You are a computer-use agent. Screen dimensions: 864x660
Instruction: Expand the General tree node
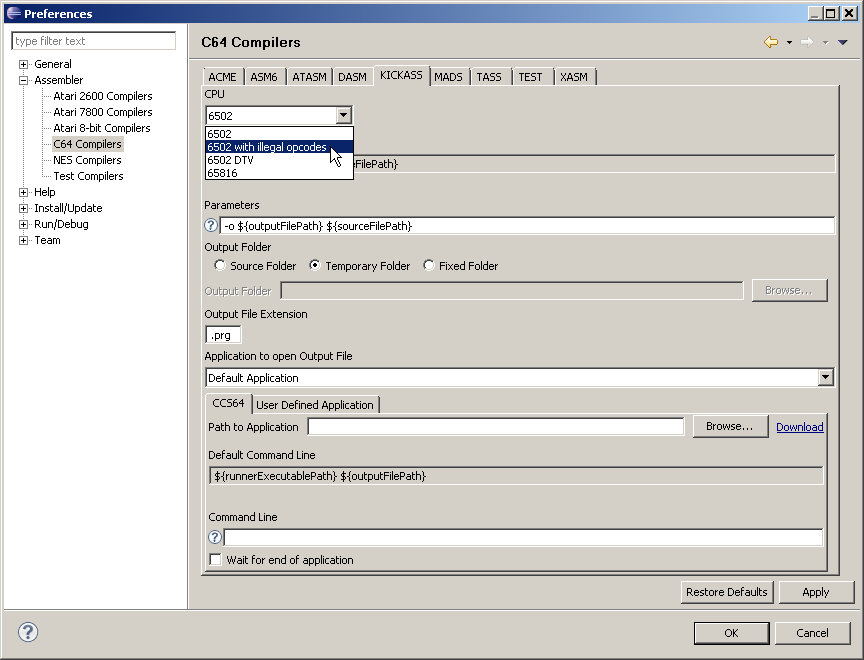coord(23,64)
